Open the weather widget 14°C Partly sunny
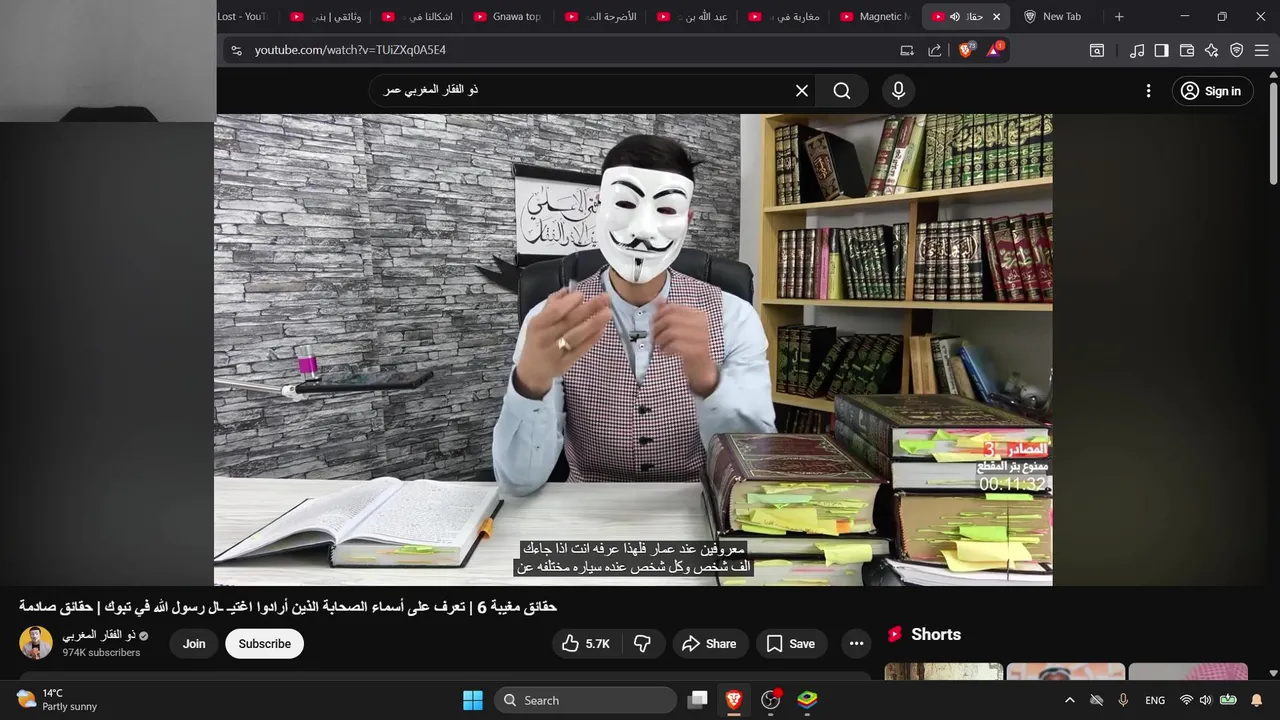The image size is (1280, 720). pos(57,700)
